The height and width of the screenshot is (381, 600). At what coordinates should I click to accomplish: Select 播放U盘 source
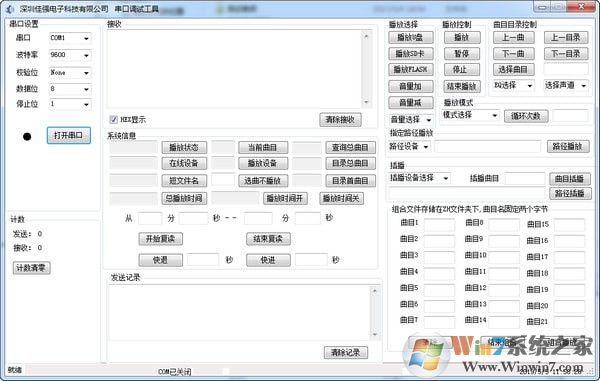(411, 37)
